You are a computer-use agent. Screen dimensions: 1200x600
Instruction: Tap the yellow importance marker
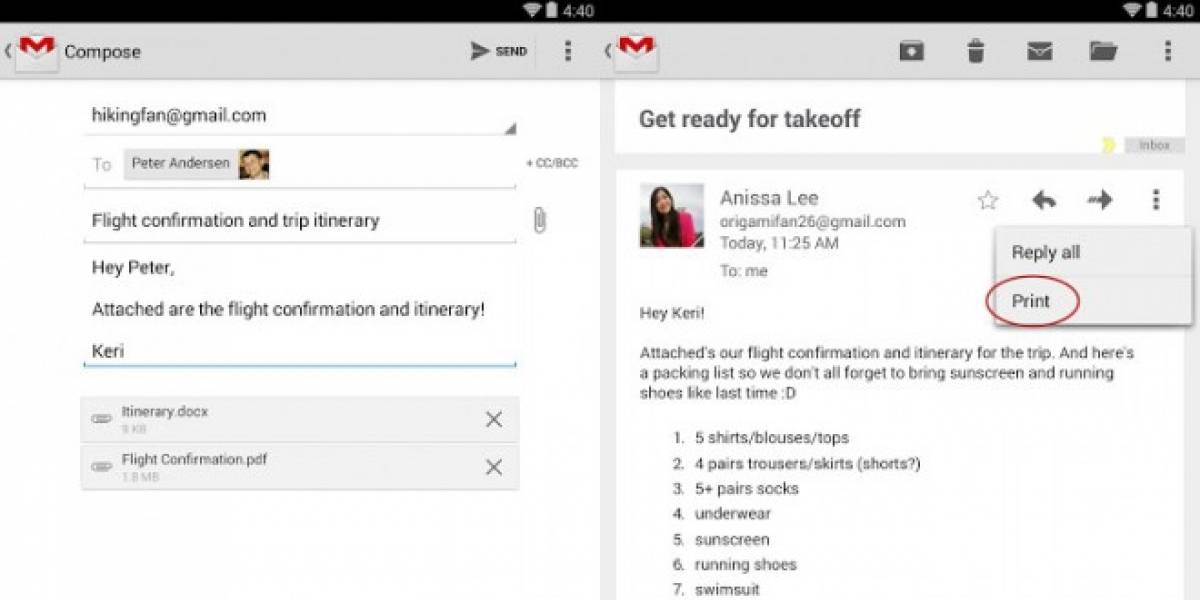pos(1108,145)
